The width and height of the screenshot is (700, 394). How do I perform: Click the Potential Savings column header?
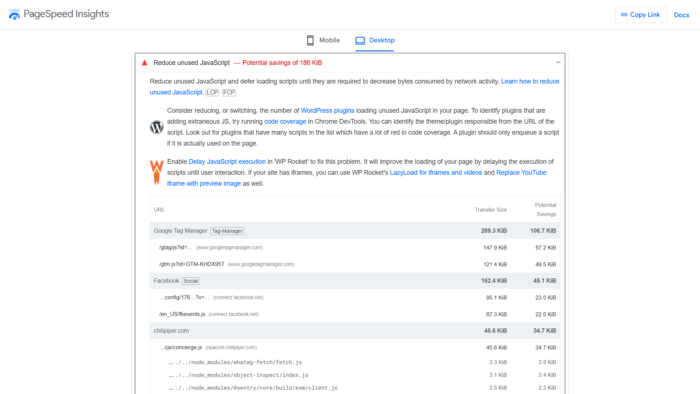tap(546, 210)
